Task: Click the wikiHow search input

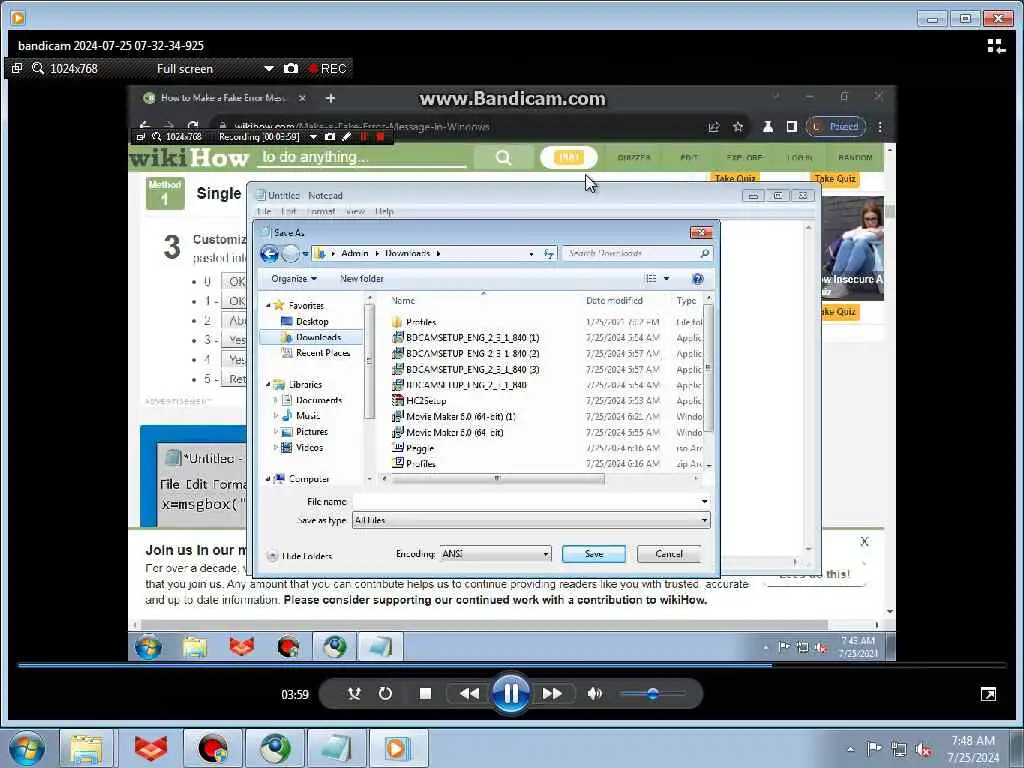Action: click(362, 157)
